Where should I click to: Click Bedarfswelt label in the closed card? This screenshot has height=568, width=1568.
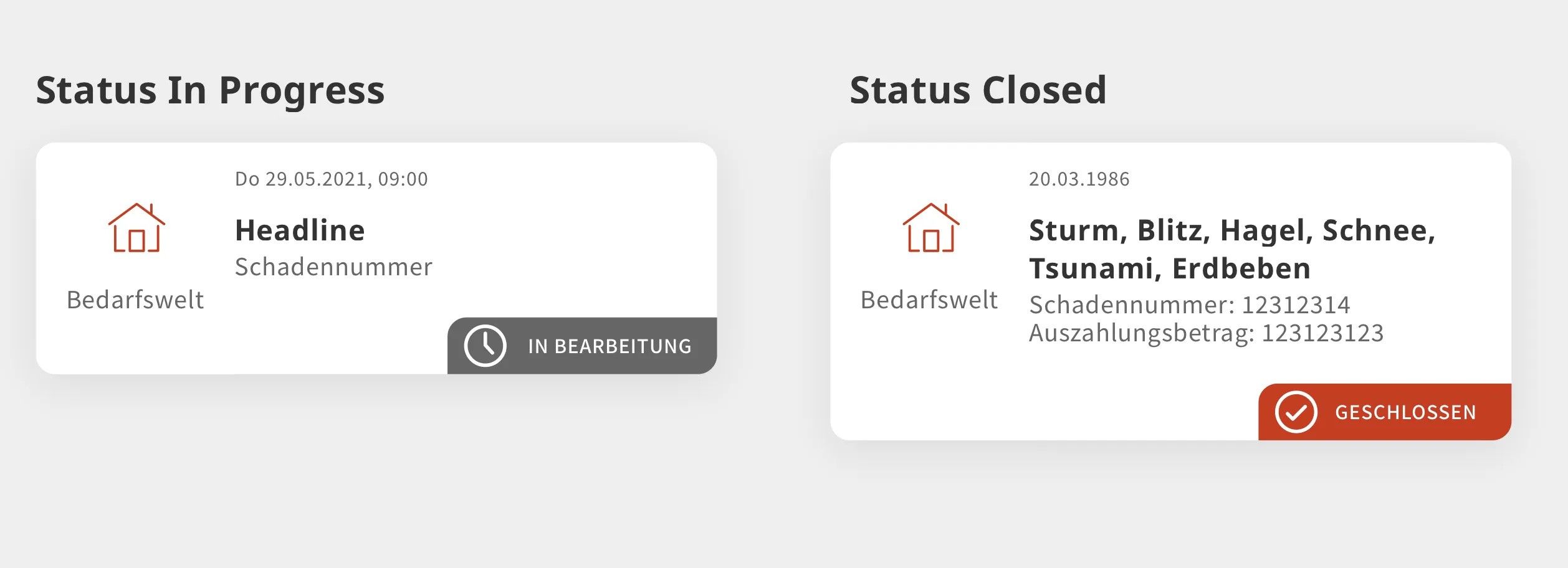pyautogui.click(x=929, y=300)
